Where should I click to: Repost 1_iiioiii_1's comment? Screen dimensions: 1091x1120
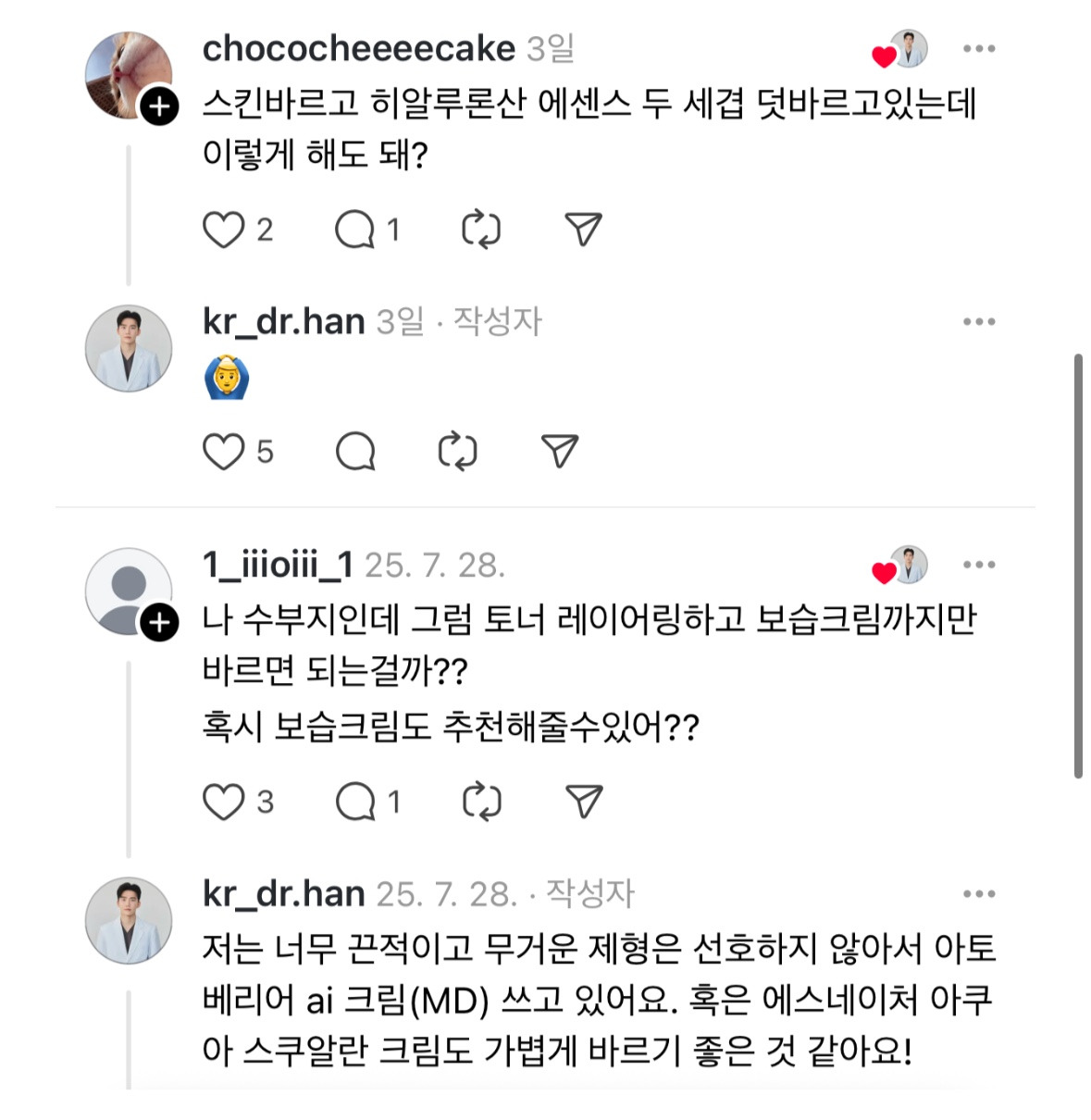pos(481,802)
